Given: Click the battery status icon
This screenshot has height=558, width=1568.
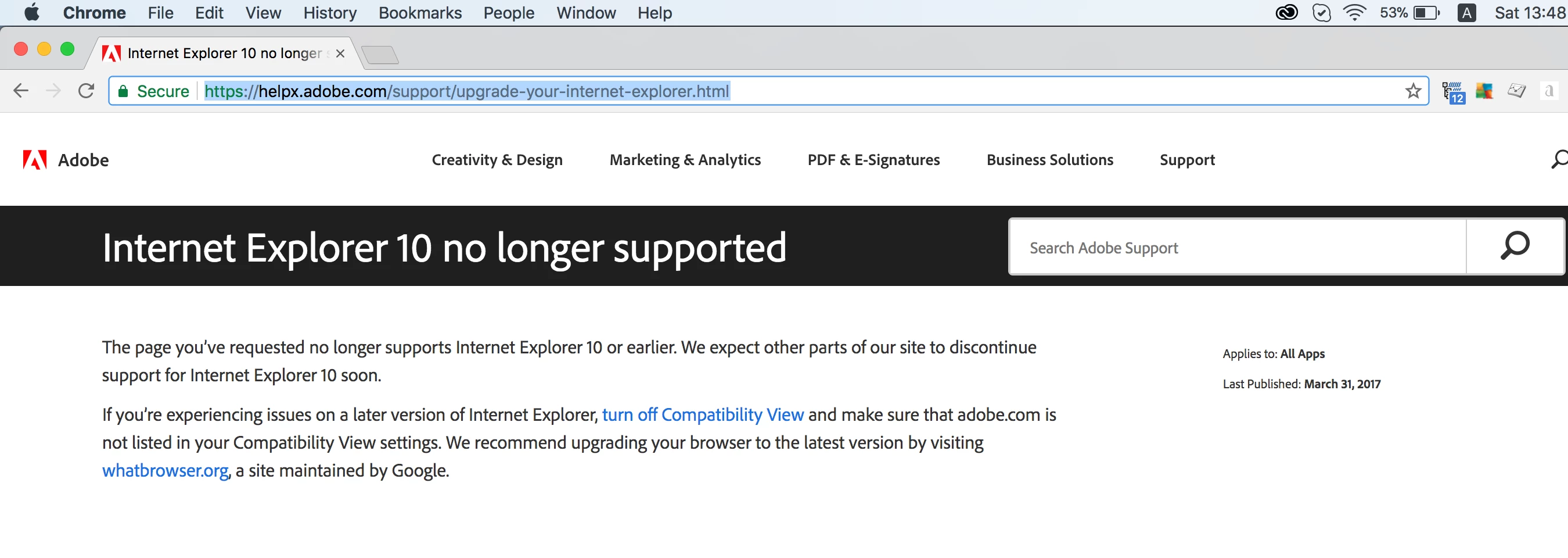Looking at the screenshot, I should point(1426,13).
